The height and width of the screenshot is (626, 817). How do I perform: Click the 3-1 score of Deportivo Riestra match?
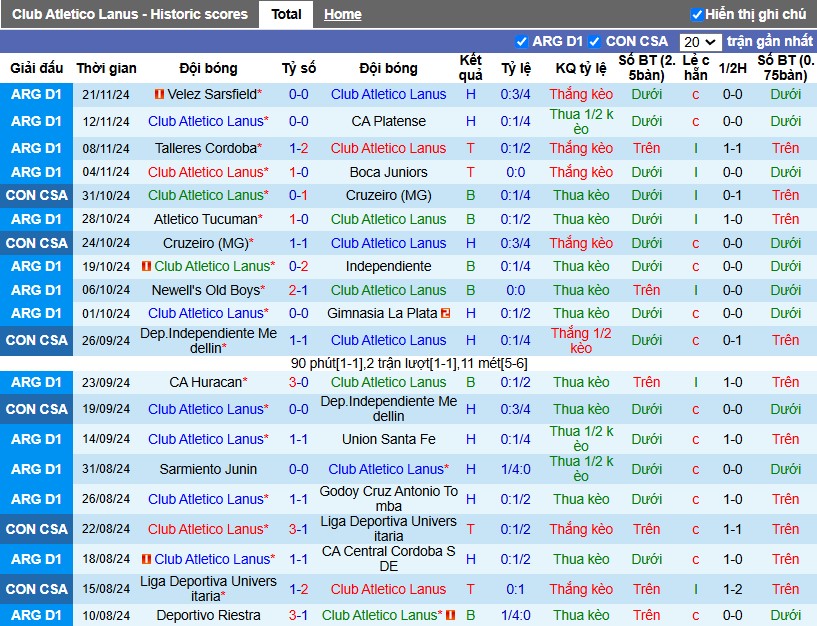[x=299, y=615]
